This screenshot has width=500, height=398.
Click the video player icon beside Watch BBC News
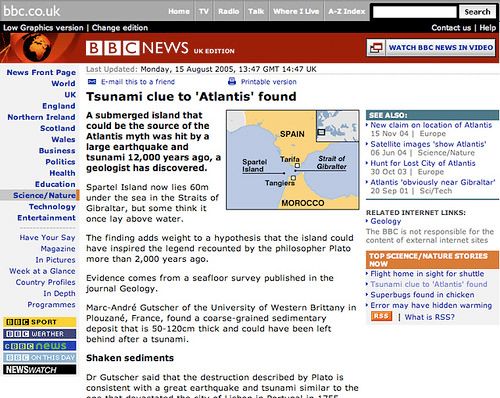376,48
